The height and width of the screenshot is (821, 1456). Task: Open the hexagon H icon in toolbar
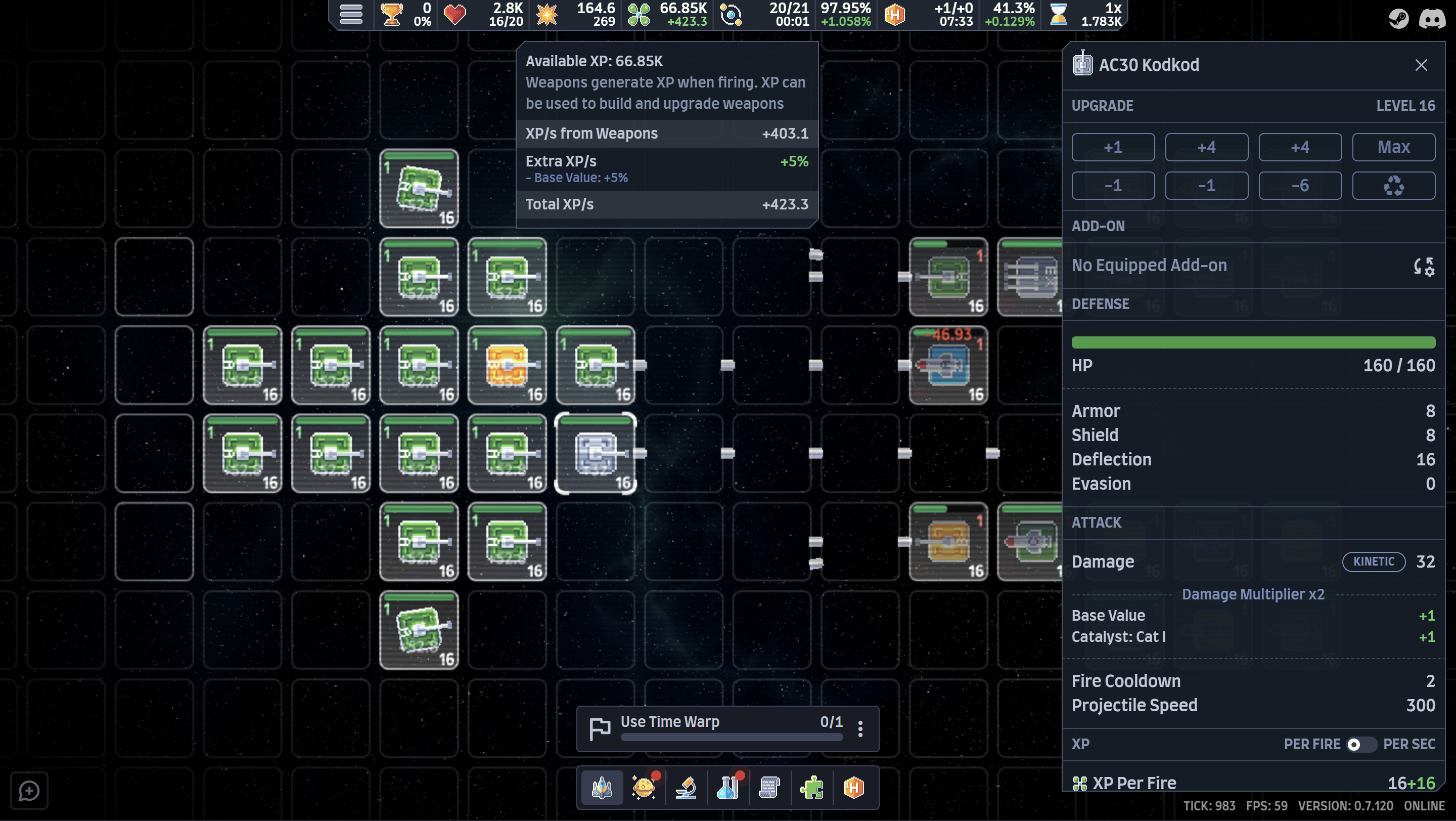click(x=853, y=787)
